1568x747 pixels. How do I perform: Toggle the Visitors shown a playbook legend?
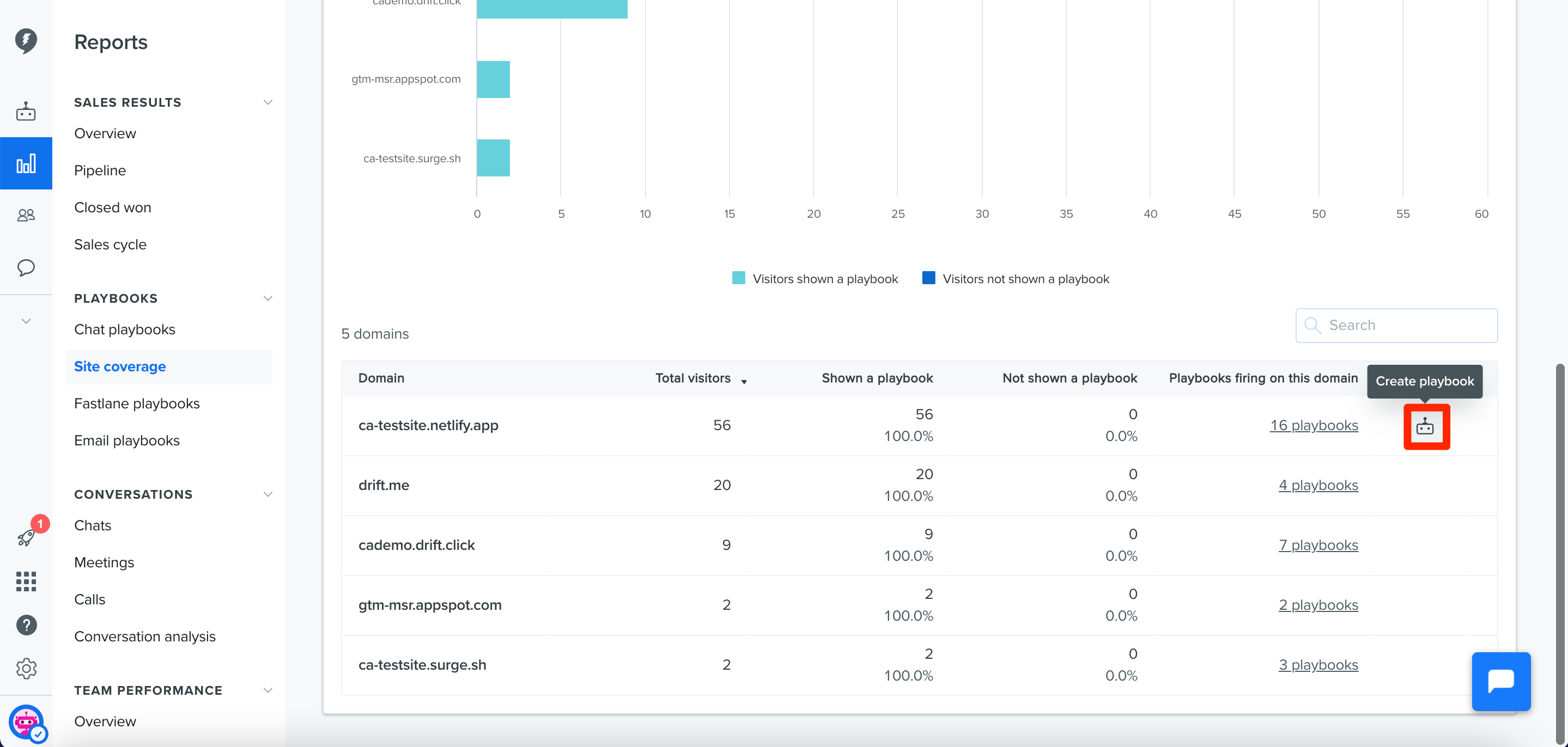tap(815, 279)
